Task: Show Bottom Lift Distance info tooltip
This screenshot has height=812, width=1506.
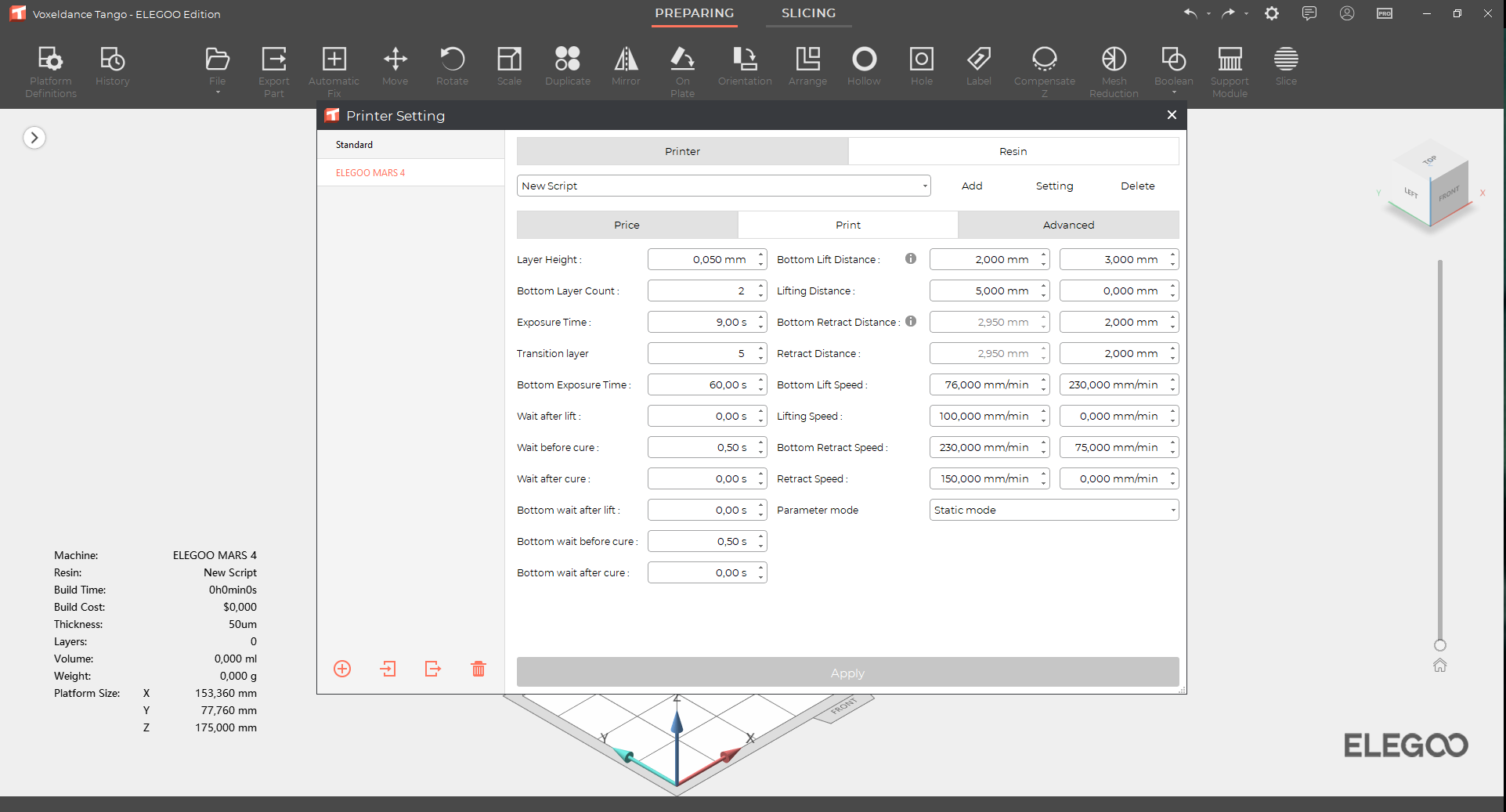Action: tap(911, 258)
